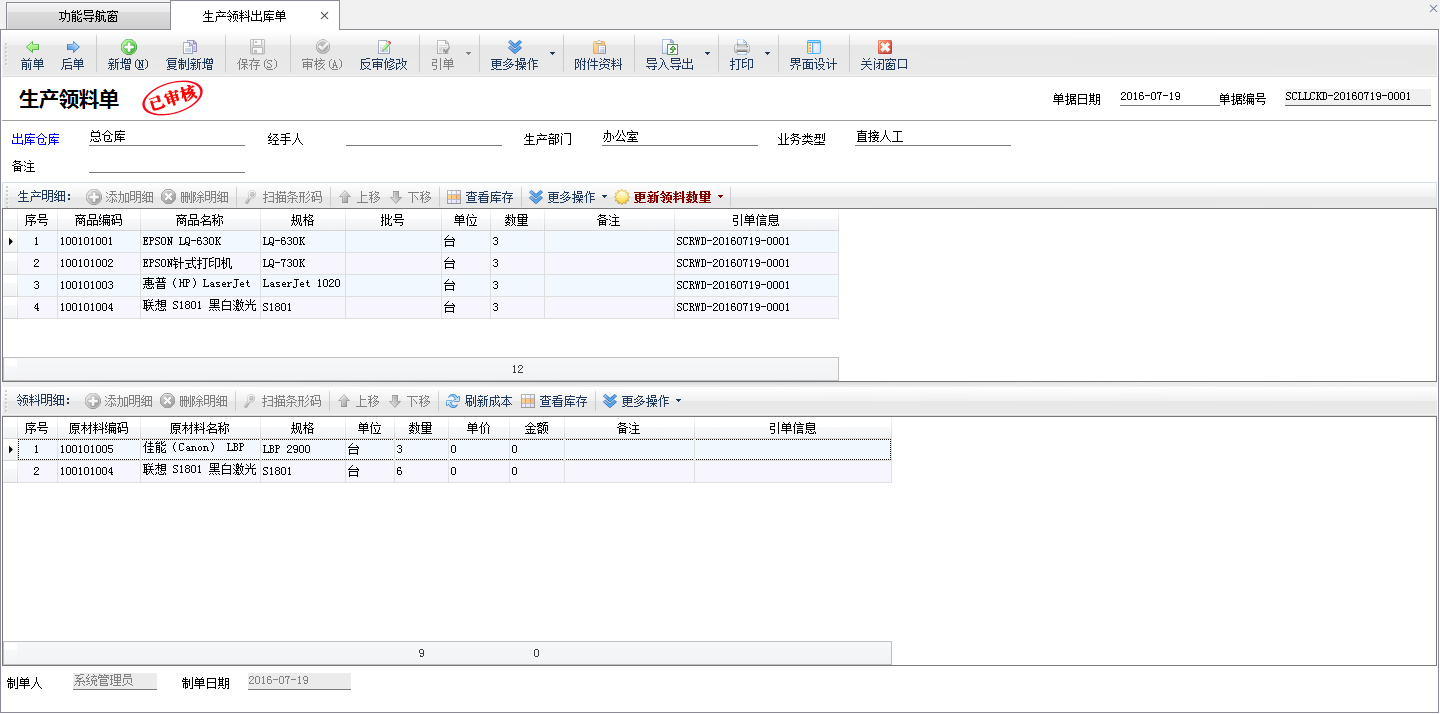Go to previous document with 前单
Screen dimensions: 1440x714
click(x=32, y=55)
